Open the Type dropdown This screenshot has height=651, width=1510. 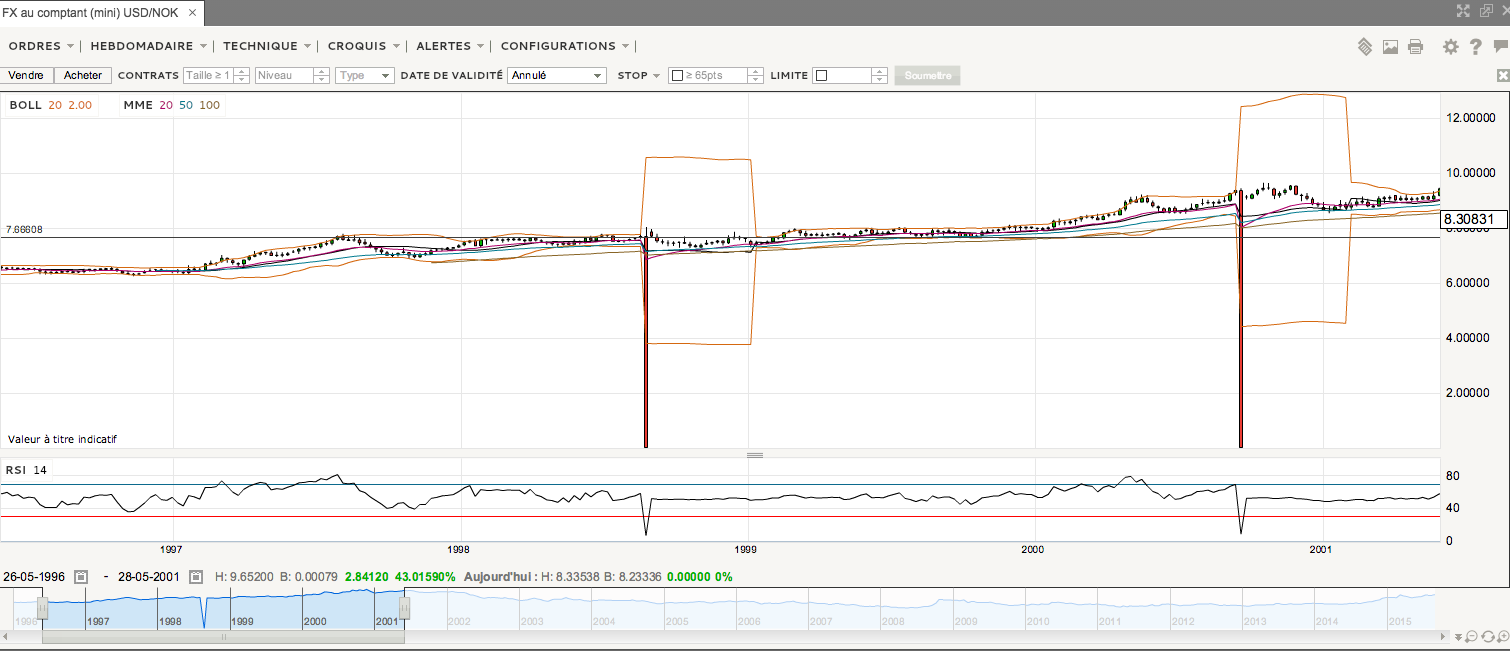click(365, 75)
